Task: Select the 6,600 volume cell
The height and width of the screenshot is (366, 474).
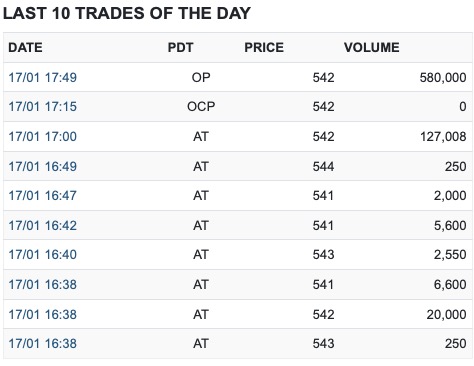Action: click(450, 285)
